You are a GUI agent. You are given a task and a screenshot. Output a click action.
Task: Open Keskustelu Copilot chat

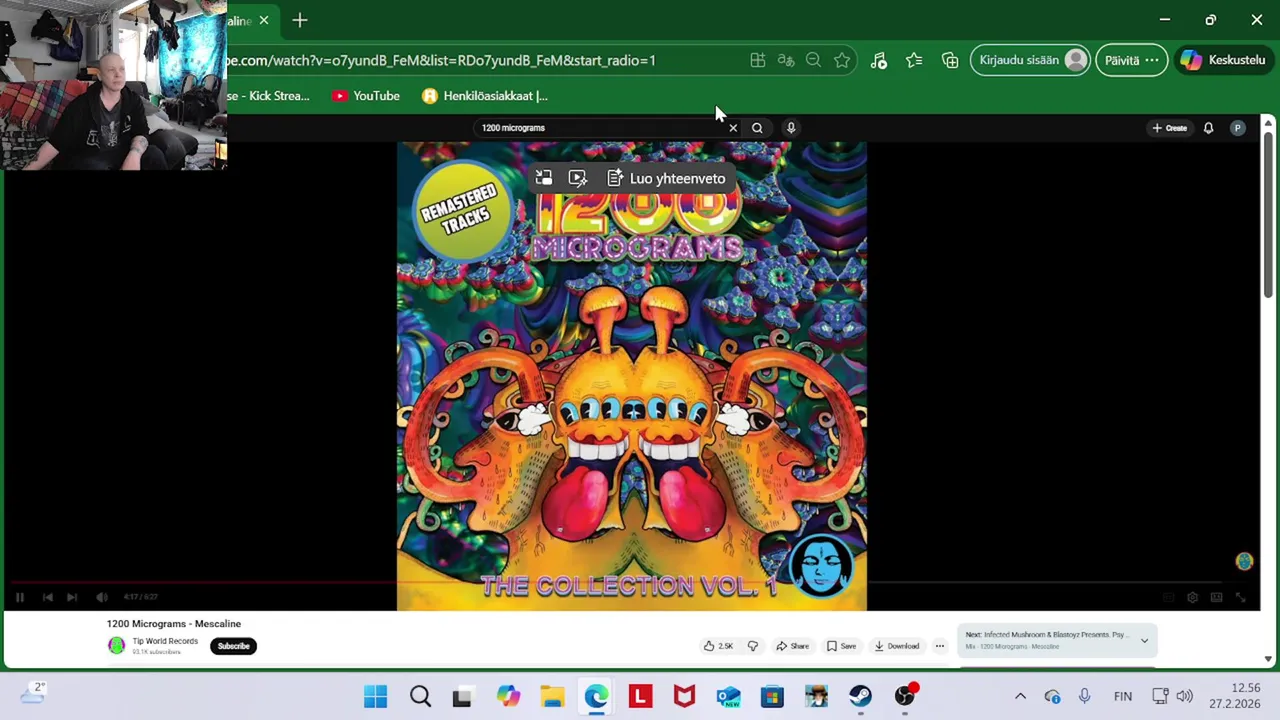pos(1226,60)
